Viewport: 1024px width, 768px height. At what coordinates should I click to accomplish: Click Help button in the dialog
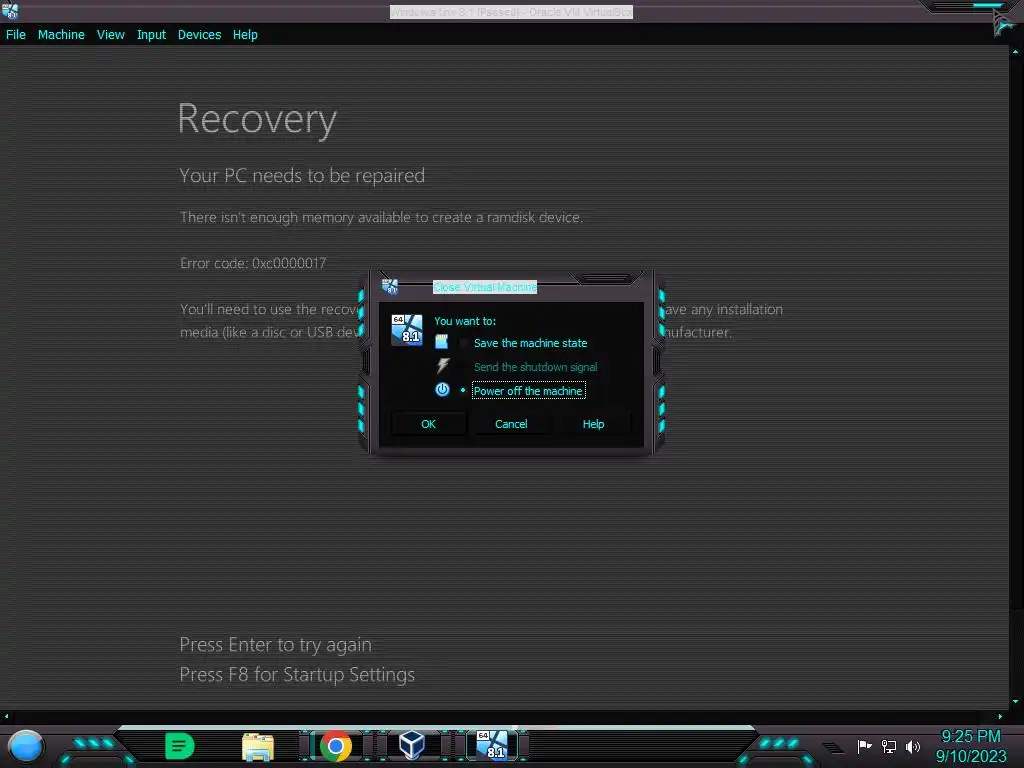(x=593, y=424)
